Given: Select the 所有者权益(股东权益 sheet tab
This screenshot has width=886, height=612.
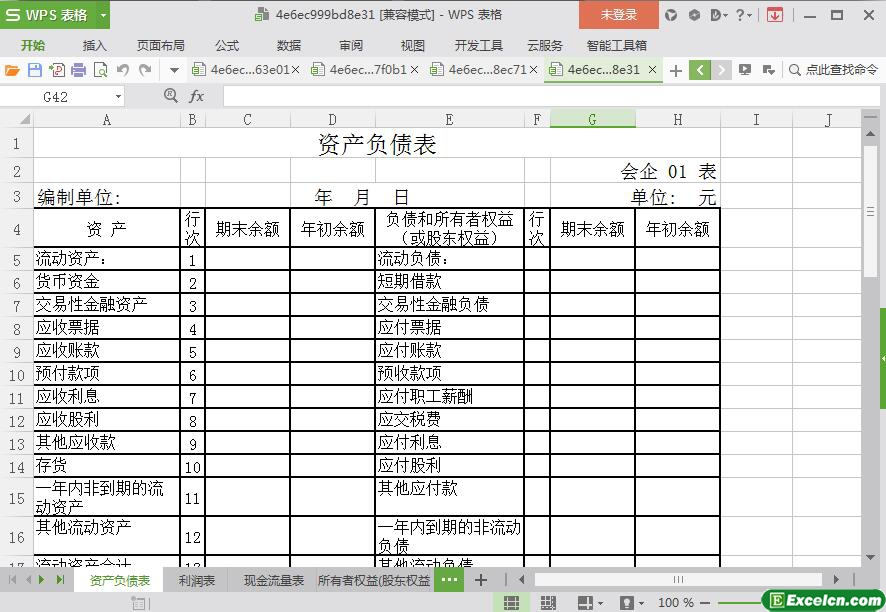Looking at the screenshot, I should point(373,580).
